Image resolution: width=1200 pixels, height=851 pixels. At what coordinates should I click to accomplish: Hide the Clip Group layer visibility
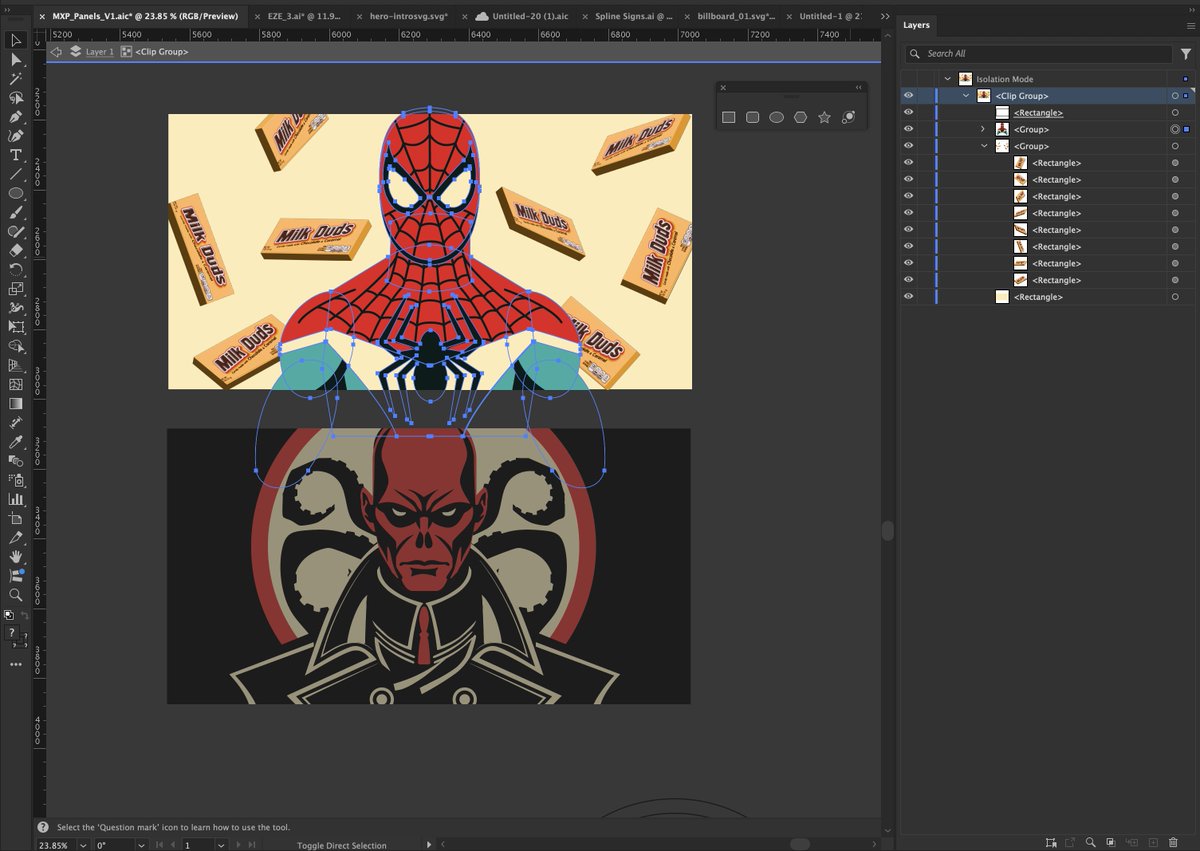(x=908, y=96)
